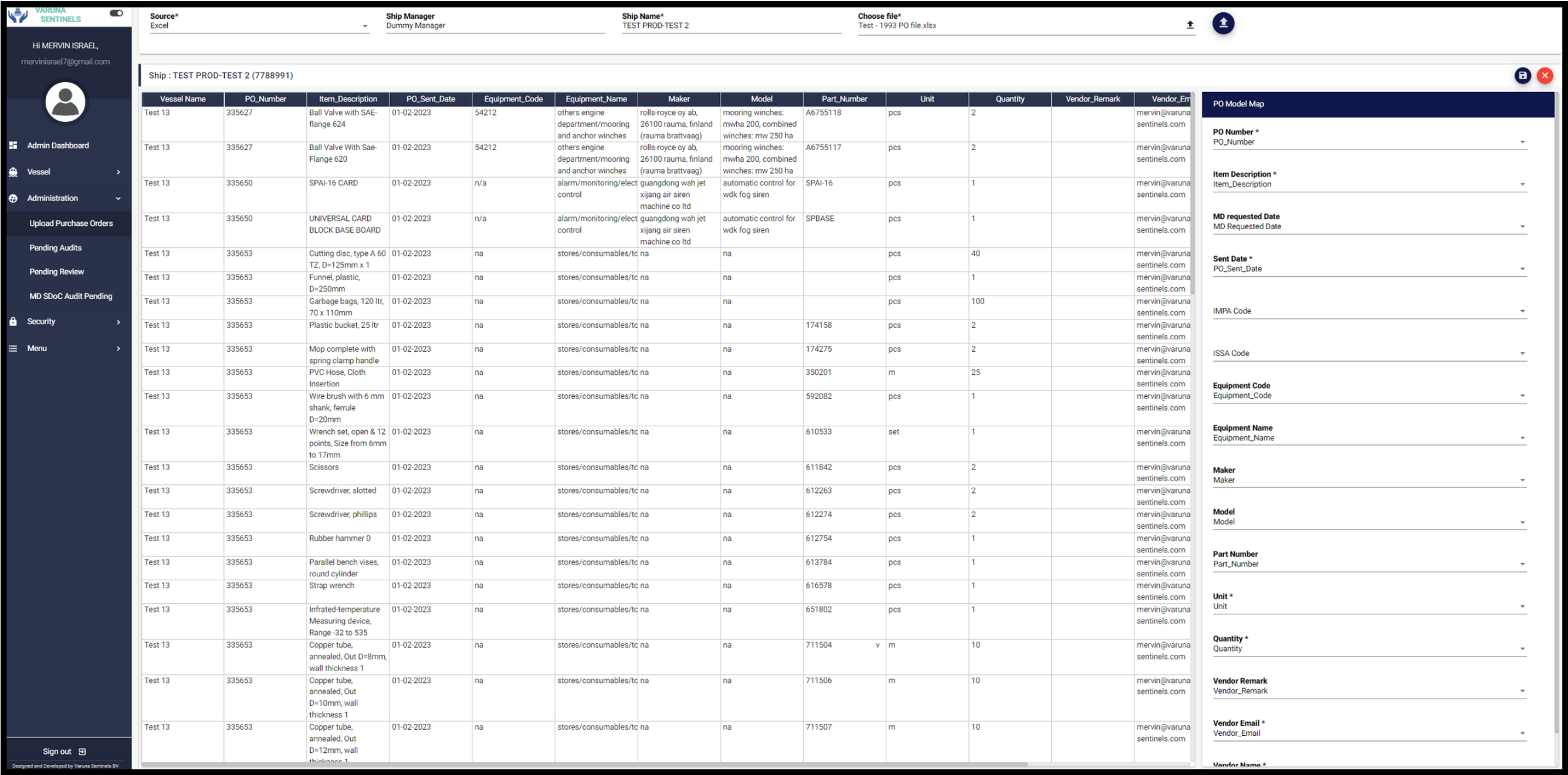Image resolution: width=1568 pixels, height=775 pixels.
Task: Open the Maker mapping dropdown
Action: click(1369, 481)
